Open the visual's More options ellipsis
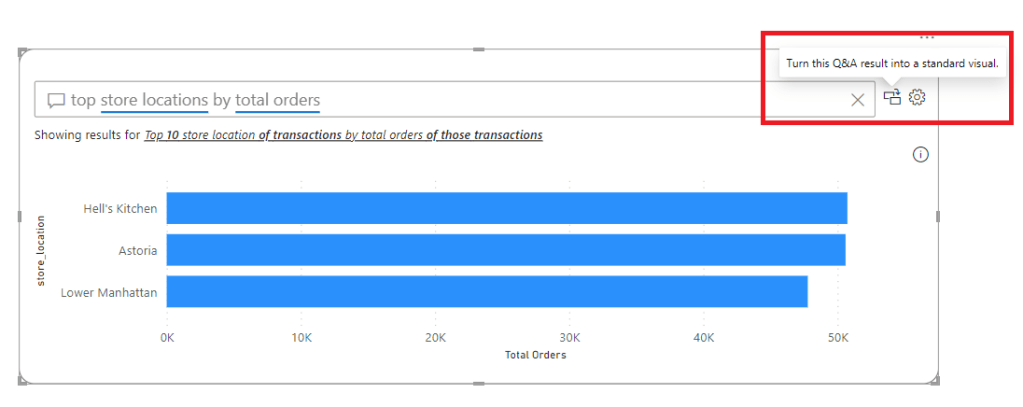This screenshot has width=1023, height=407. pos(927,37)
